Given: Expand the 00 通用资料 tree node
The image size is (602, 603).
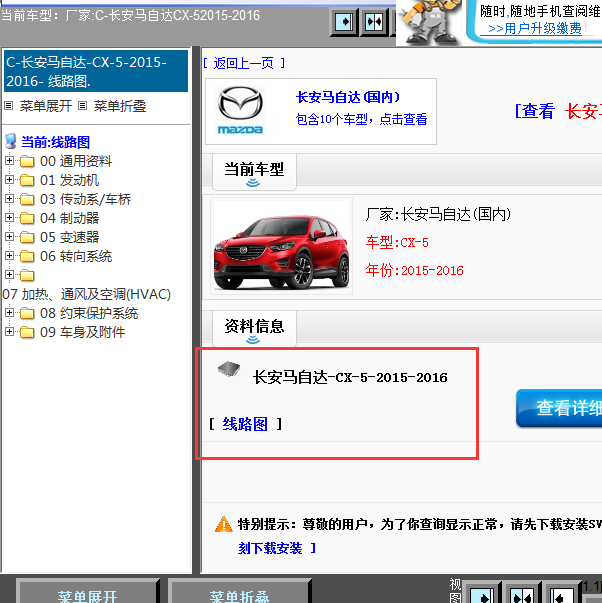Looking at the screenshot, I should click(9, 161).
